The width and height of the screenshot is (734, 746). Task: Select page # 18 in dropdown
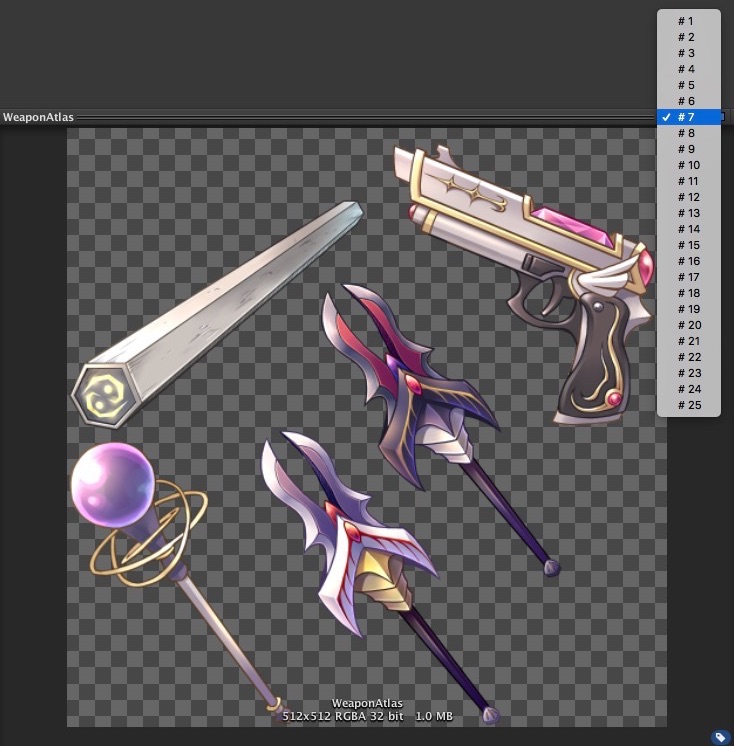click(x=688, y=293)
